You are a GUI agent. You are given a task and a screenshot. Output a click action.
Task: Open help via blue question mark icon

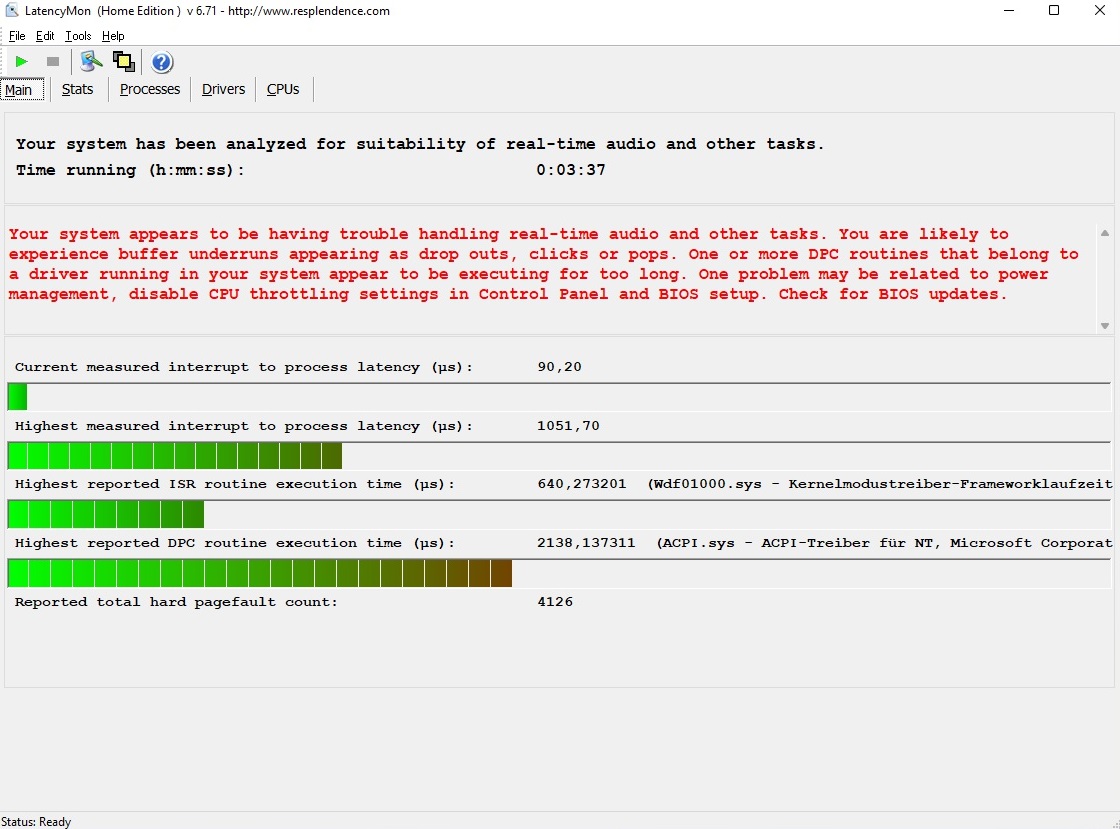click(x=162, y=62)
